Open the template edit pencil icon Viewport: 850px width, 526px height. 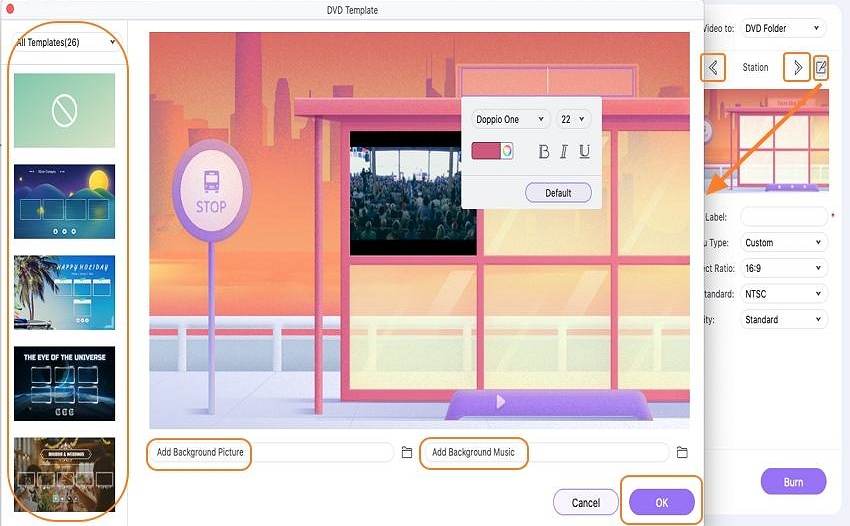[821, 68]
